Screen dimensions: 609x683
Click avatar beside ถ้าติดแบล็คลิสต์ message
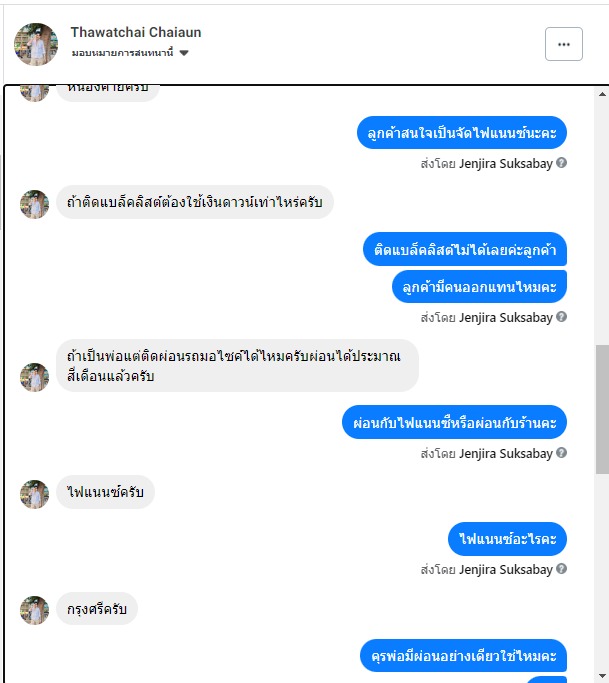tap(34, 204)
